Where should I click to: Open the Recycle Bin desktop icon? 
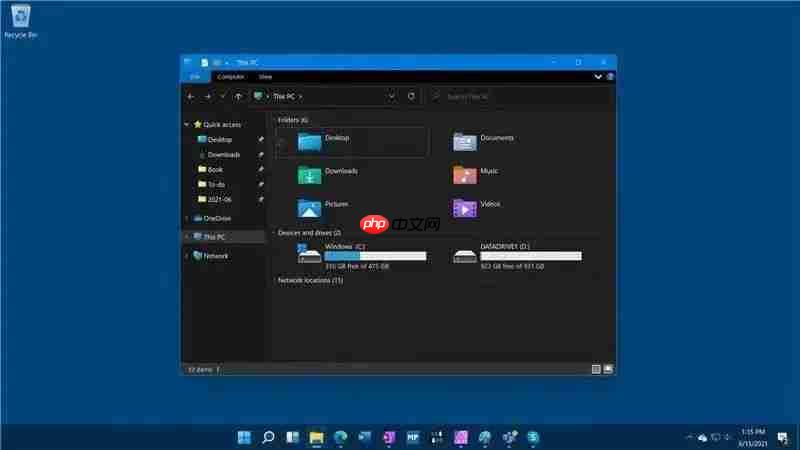[x=20, y=21]
